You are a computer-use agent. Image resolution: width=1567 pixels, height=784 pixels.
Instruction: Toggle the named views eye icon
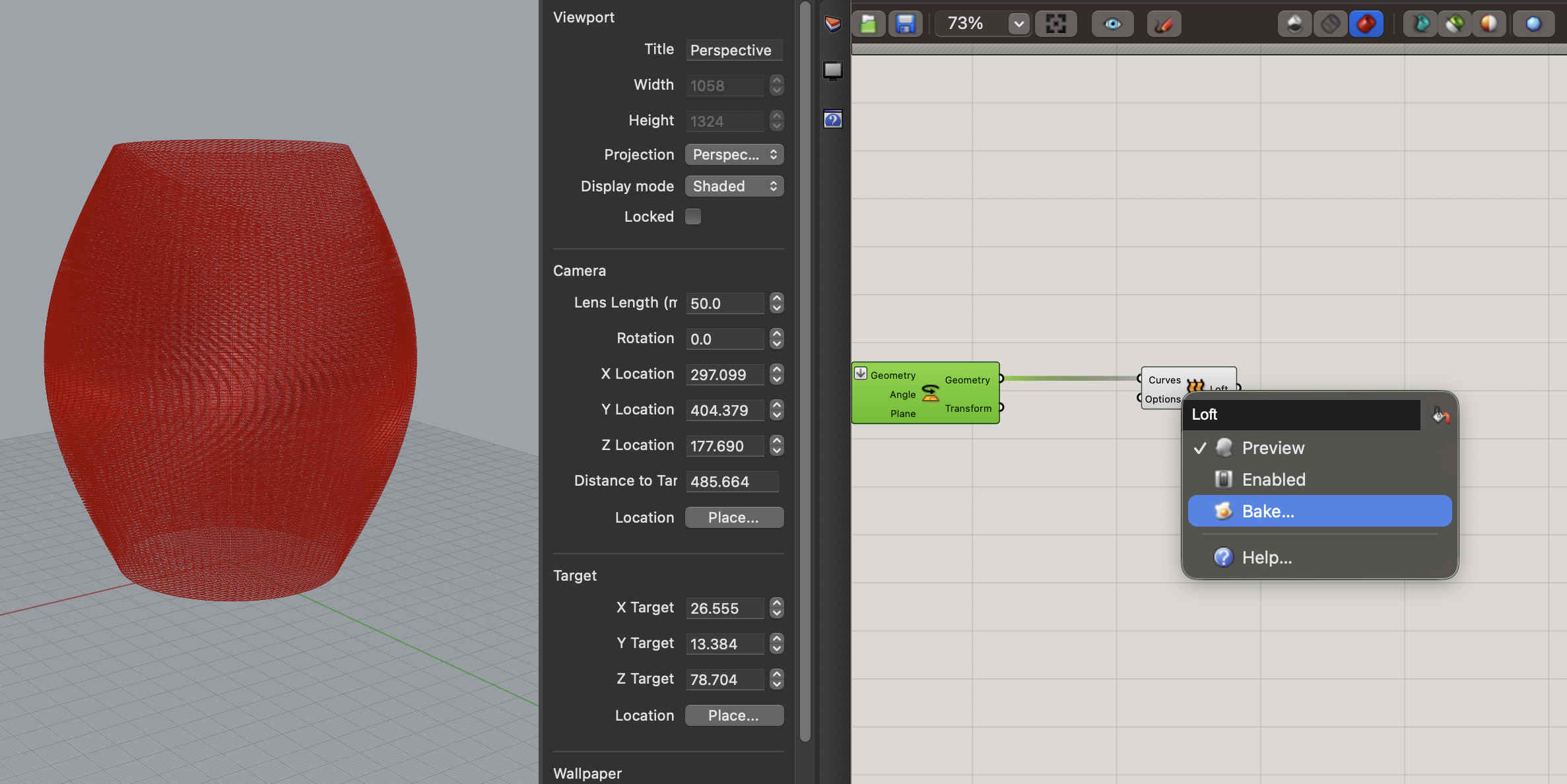1112,24
